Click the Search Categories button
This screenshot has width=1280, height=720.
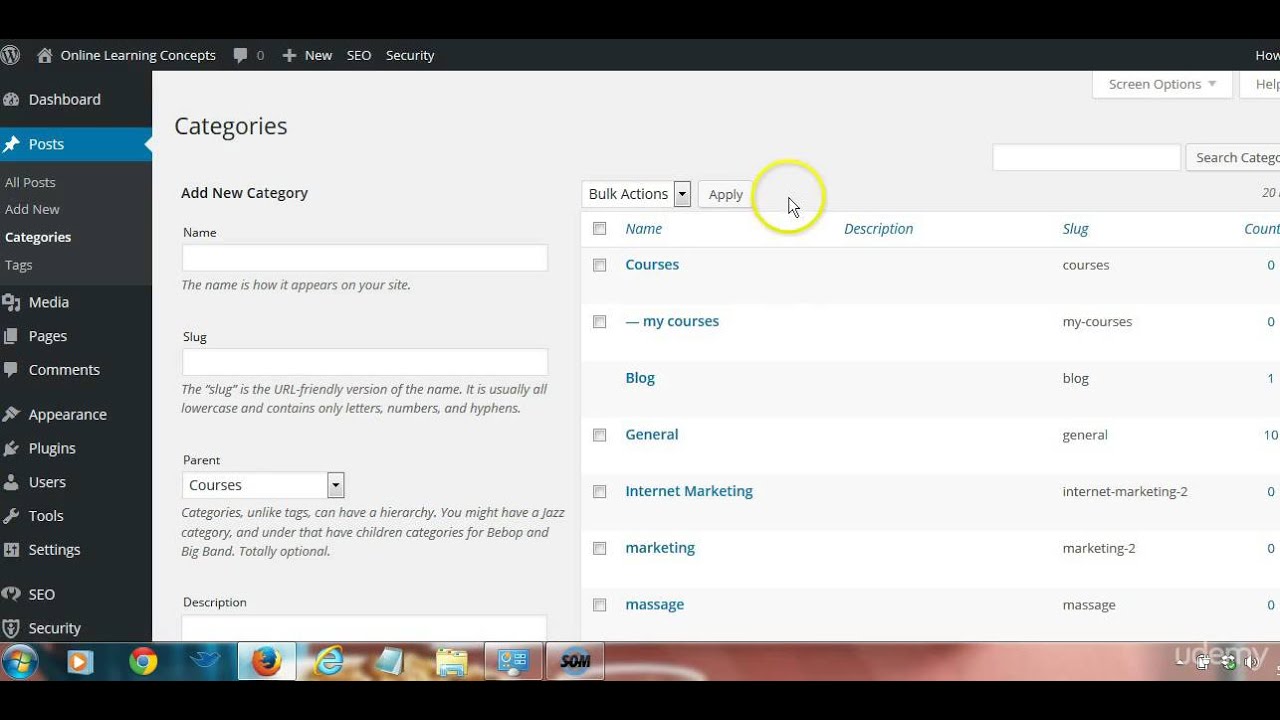point(1233,157)
